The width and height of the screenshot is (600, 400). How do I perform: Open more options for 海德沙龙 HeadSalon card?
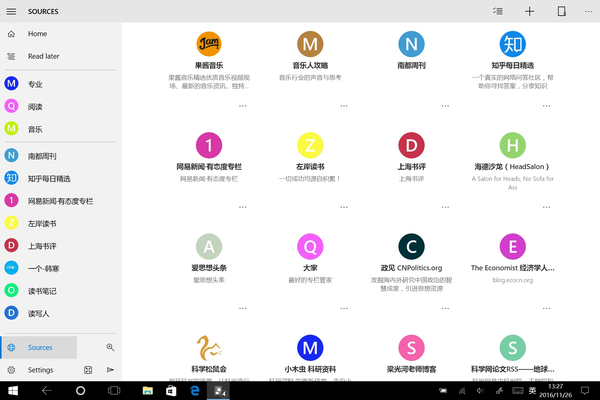(546, 207)
